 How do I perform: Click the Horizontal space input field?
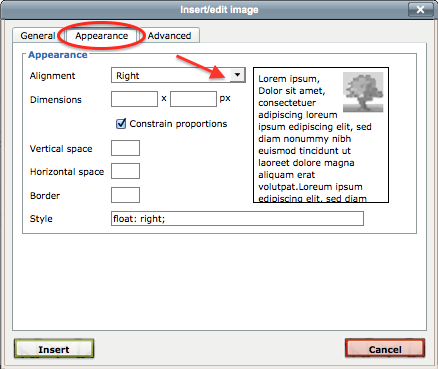[125, 171]
